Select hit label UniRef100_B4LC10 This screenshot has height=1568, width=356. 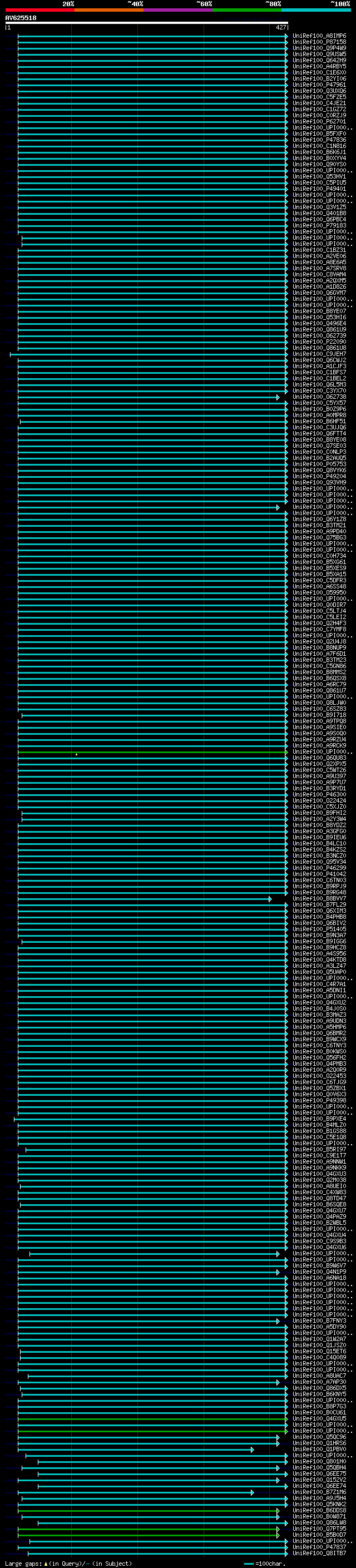(319, 844)
